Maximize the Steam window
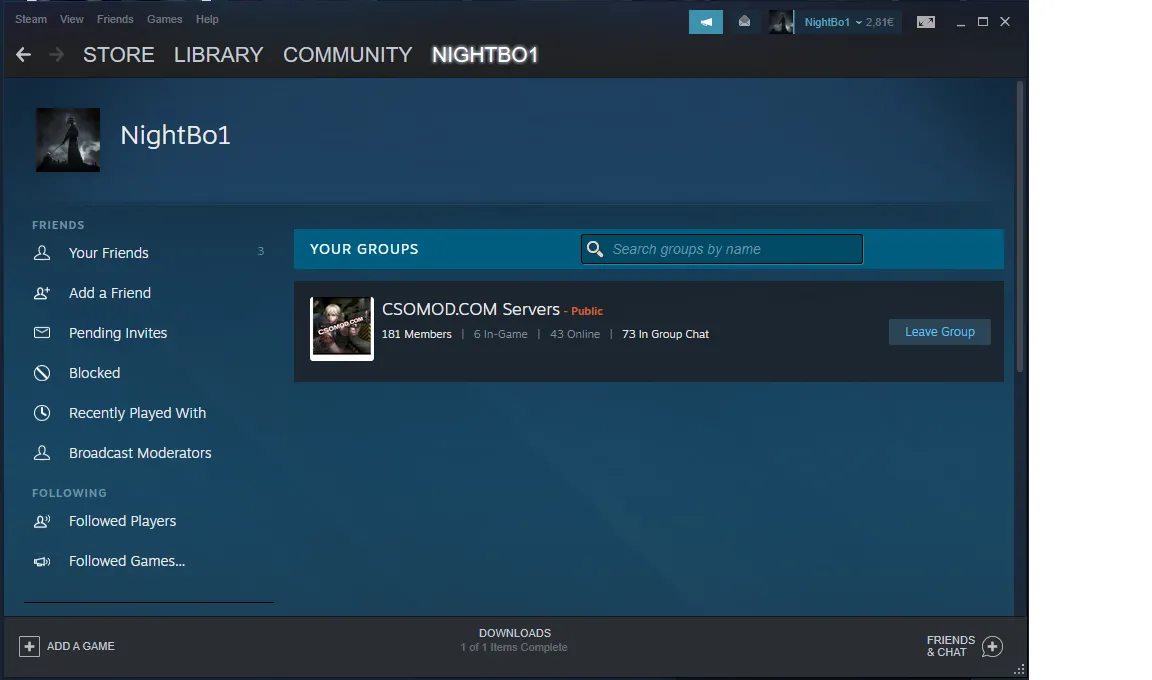Image resolution: width=1152 pixels, height=680 pixels. (x=982, y=22)
